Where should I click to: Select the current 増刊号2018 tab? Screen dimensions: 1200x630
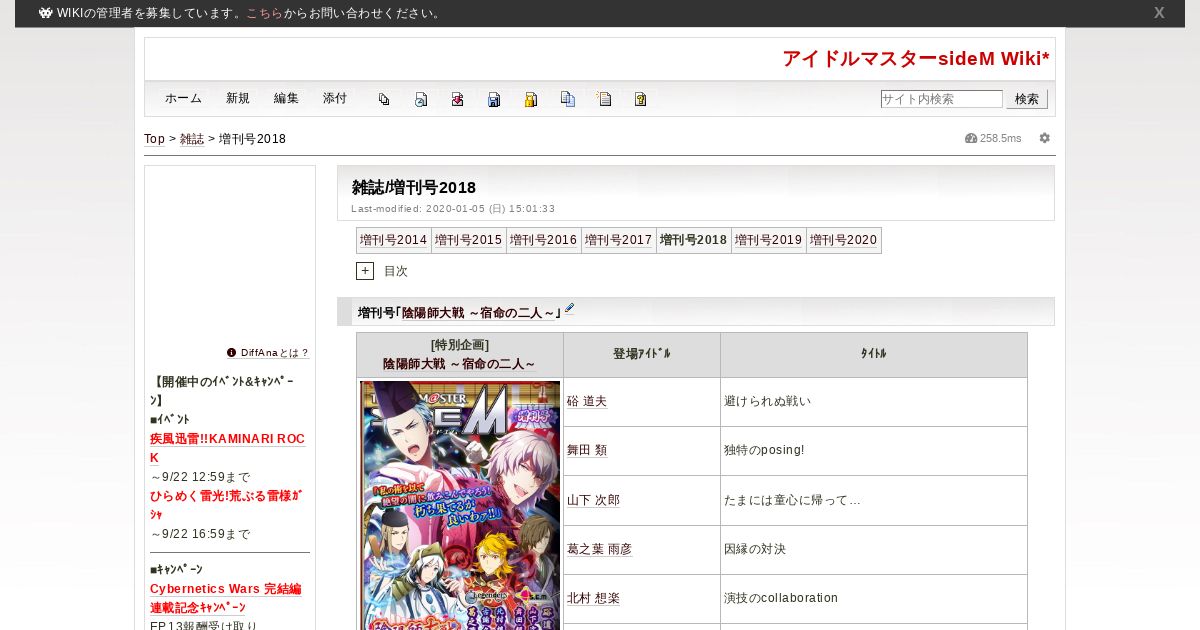pos(694,240)
